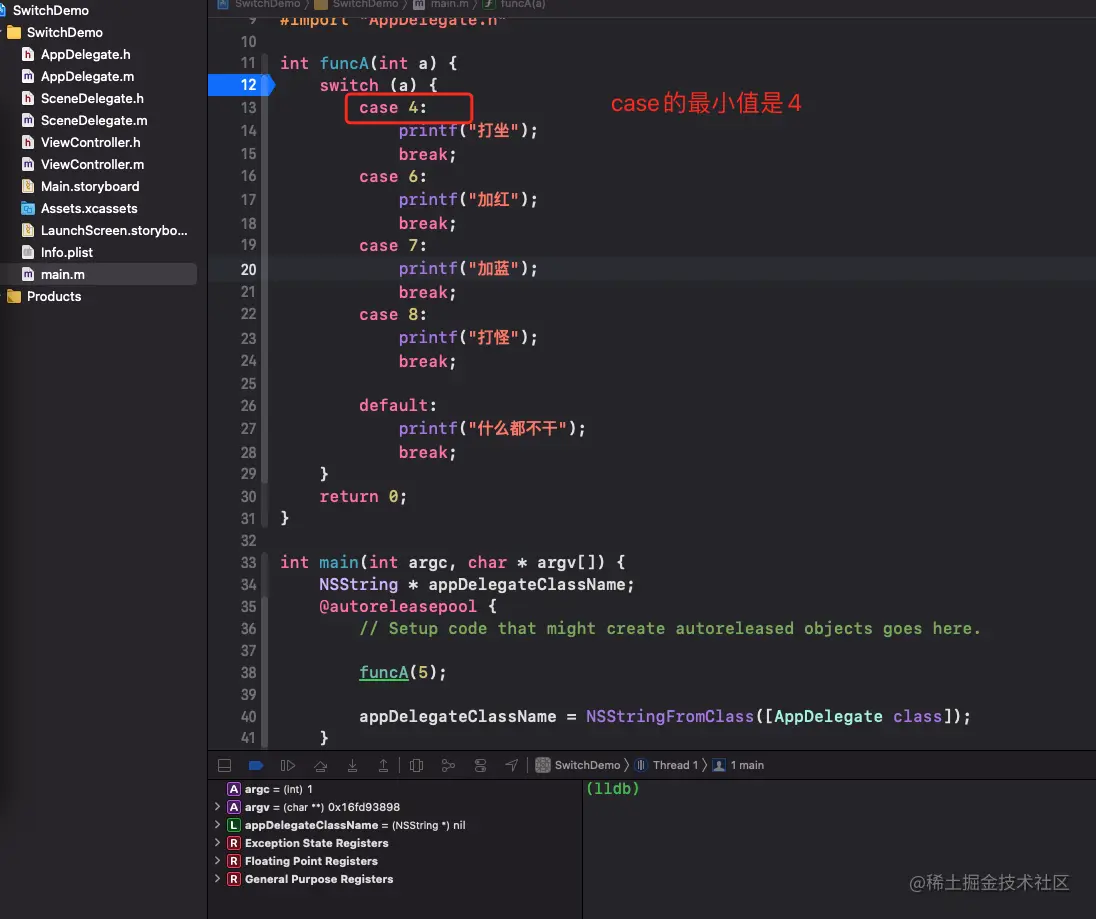Expand Floating Point Registers
Screen dimensions: 1096x919
[x=217, y=861]
